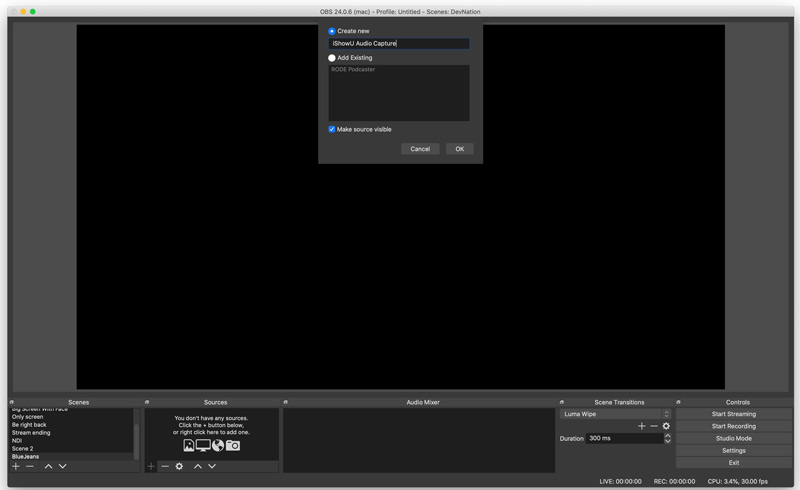Move scene up in Scenes list
This screenshot has height=490, width=800.
48,466
